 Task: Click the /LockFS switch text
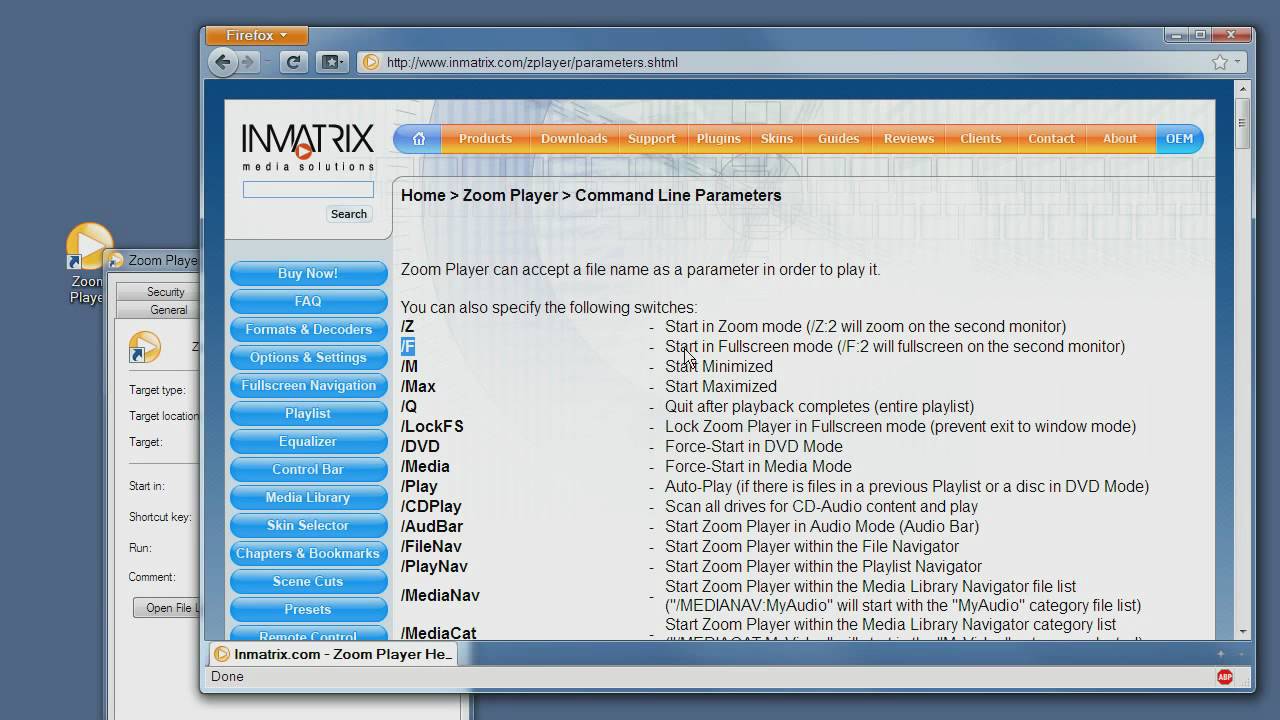(432, 427)
